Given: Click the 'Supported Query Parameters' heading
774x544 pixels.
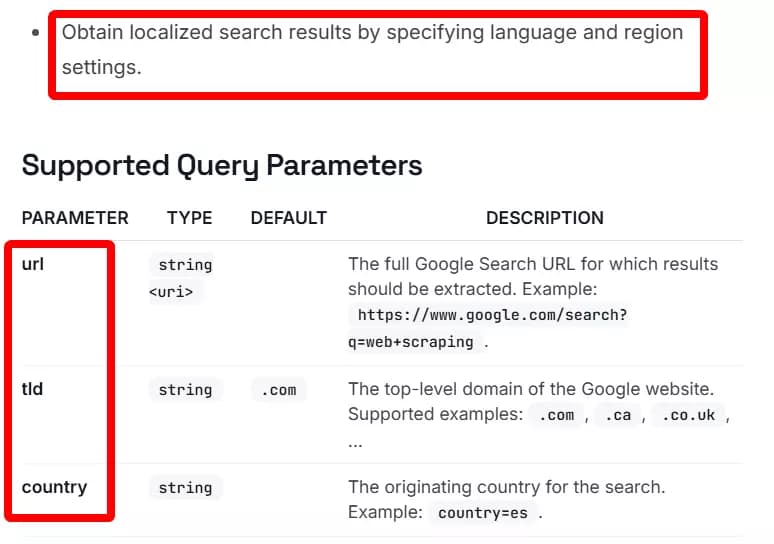Looking at the screenshot, I should pos(222,165).
